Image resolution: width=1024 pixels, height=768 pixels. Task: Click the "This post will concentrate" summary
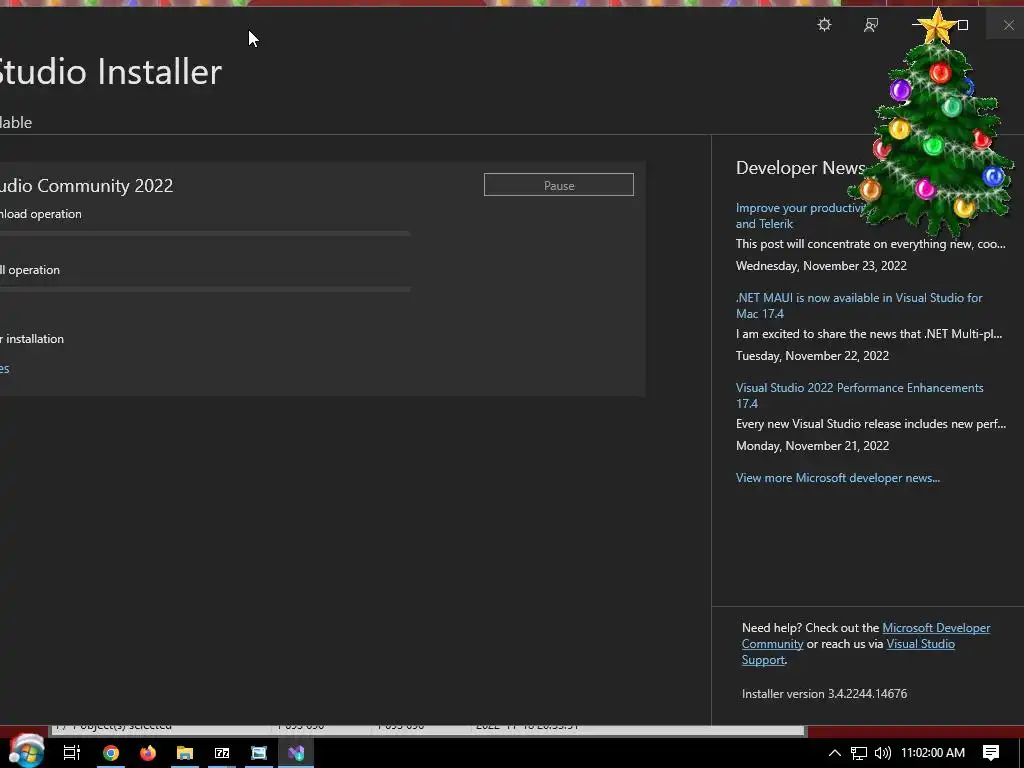pyautogui.click(x=871, y=244)
